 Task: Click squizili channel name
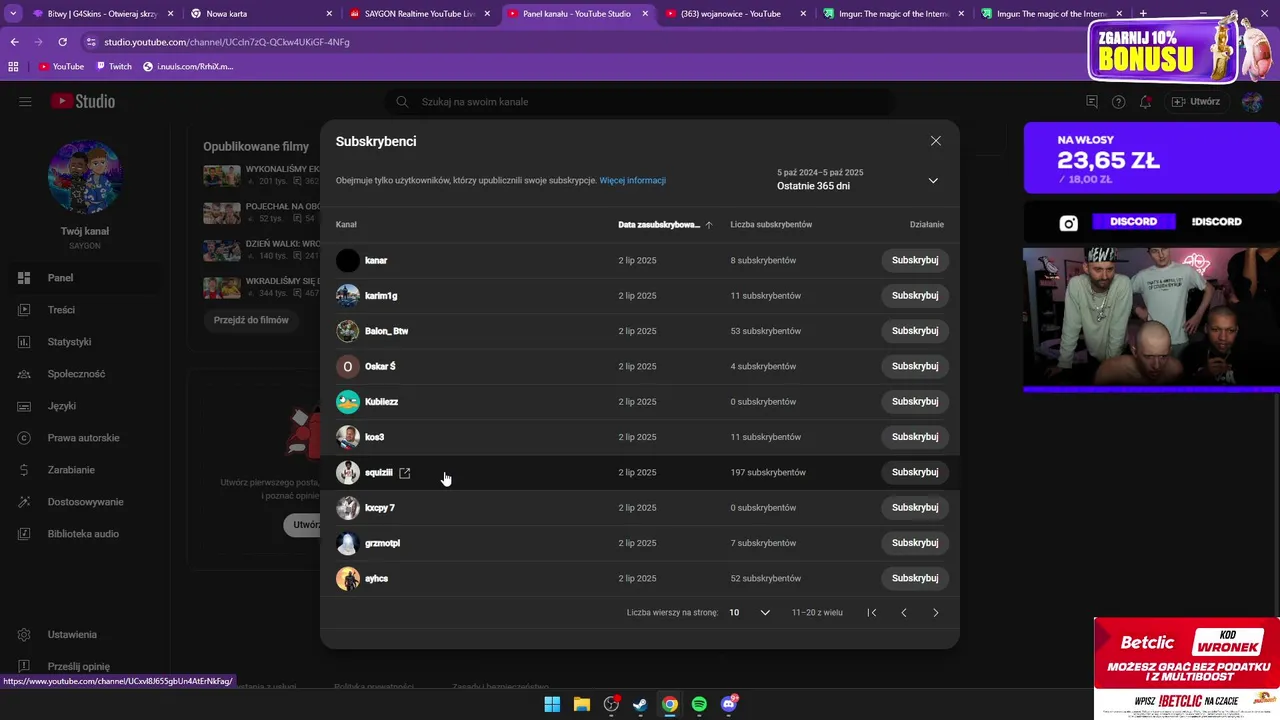pos(379,473)
